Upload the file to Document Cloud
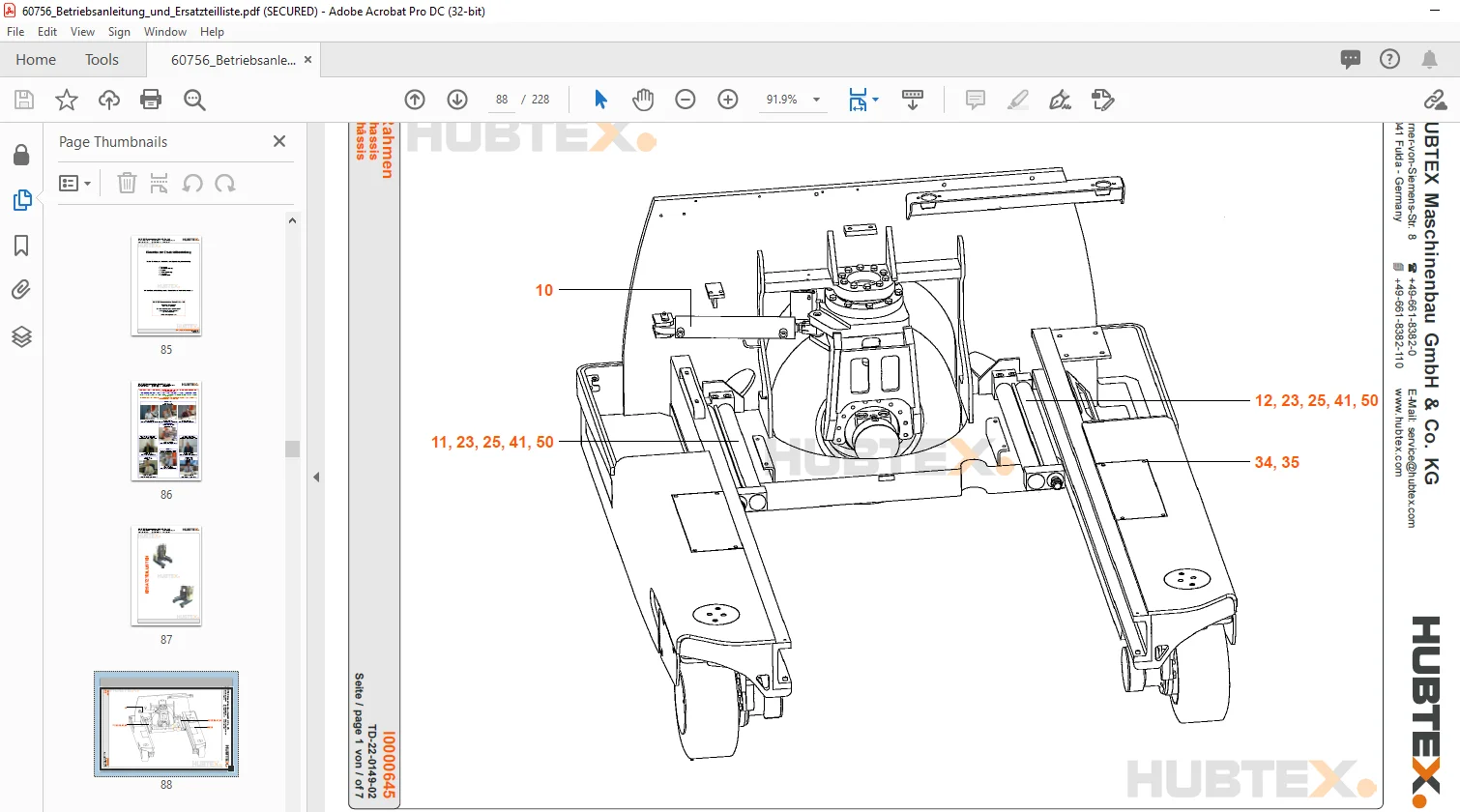The width and height of the screenshot is (1460, 812). [x=109, y=100]
